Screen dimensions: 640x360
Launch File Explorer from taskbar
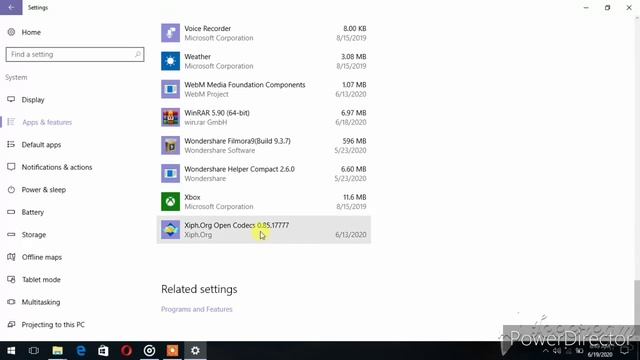point(58,351)
